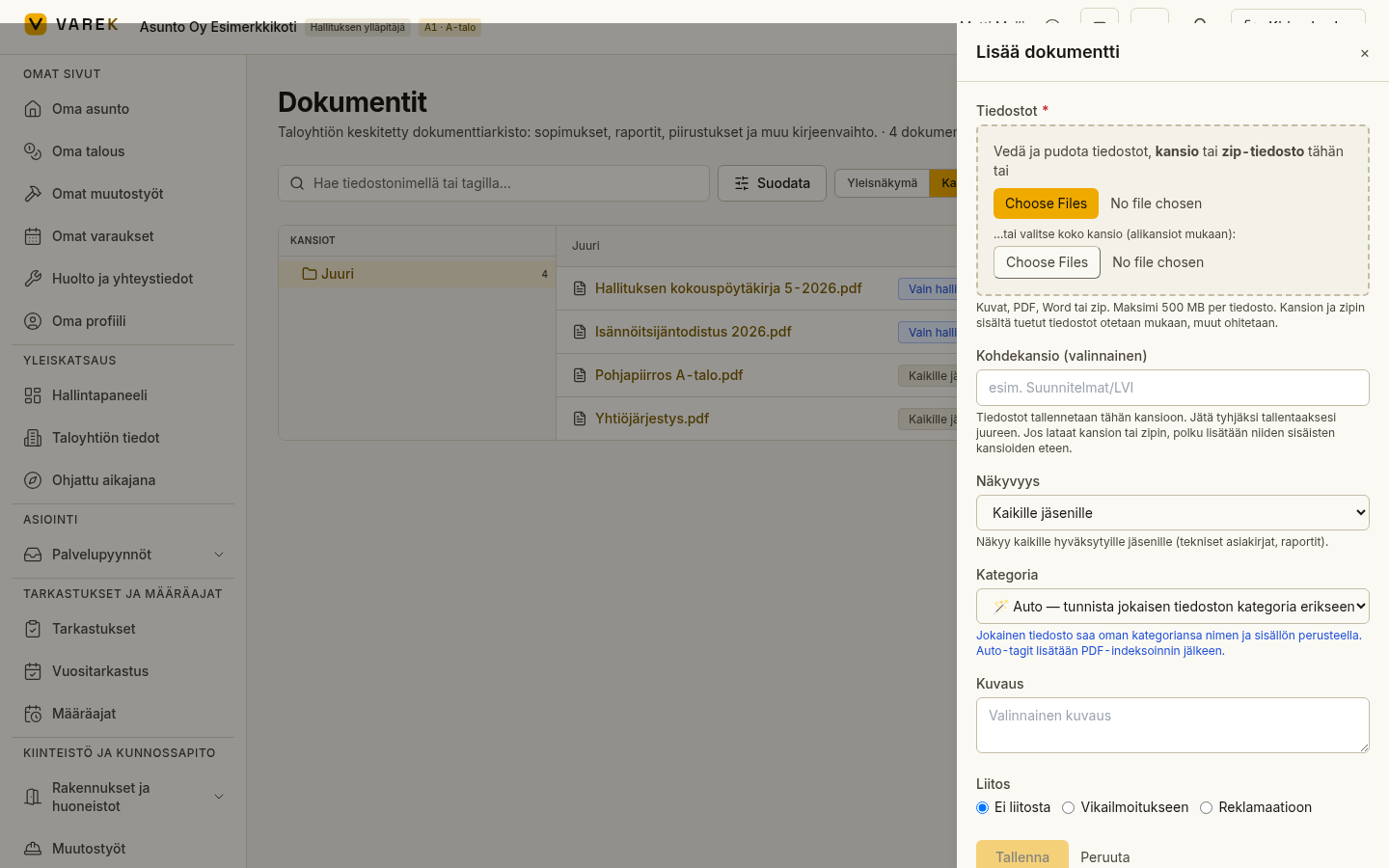Click the Varek logo icon
This screenshot has height=868, width=1389.
(x=35, y=24)
